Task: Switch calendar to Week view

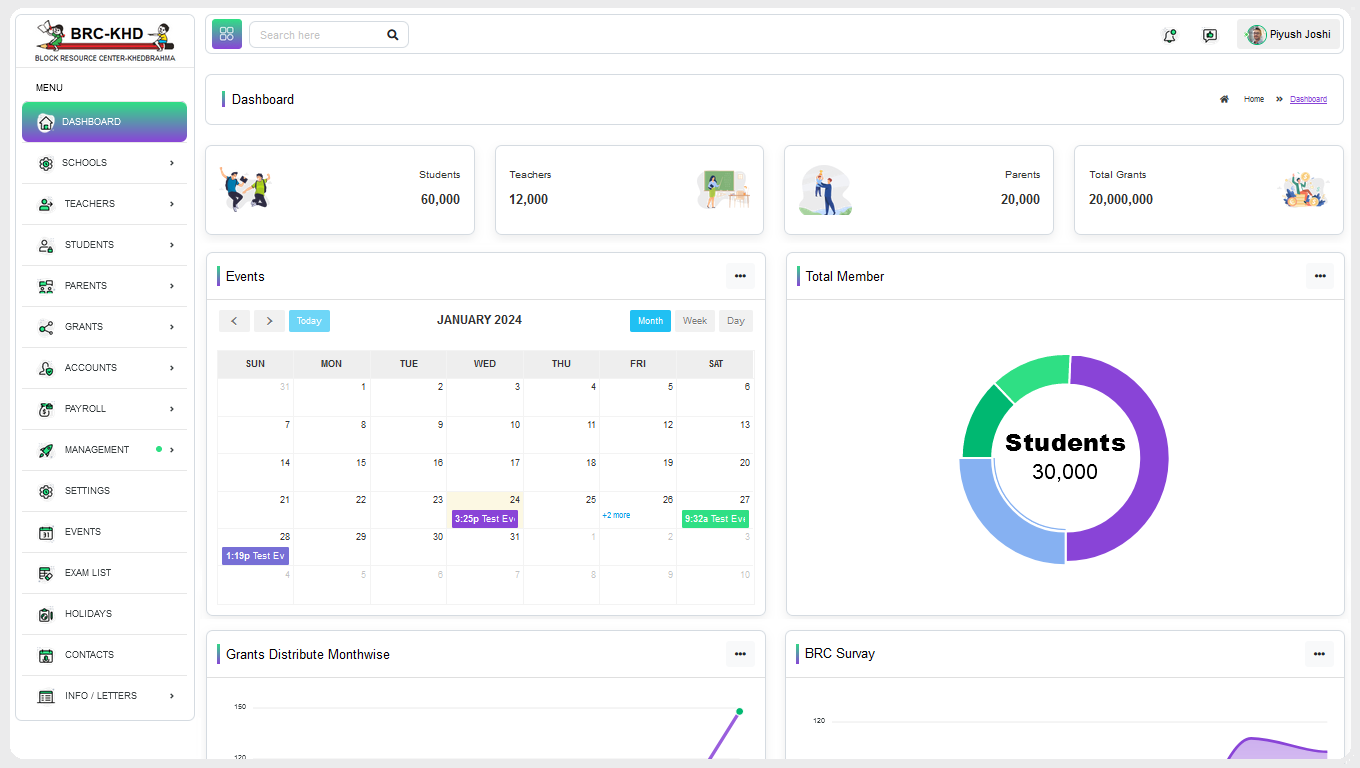Action: click(x=695, y=321)
